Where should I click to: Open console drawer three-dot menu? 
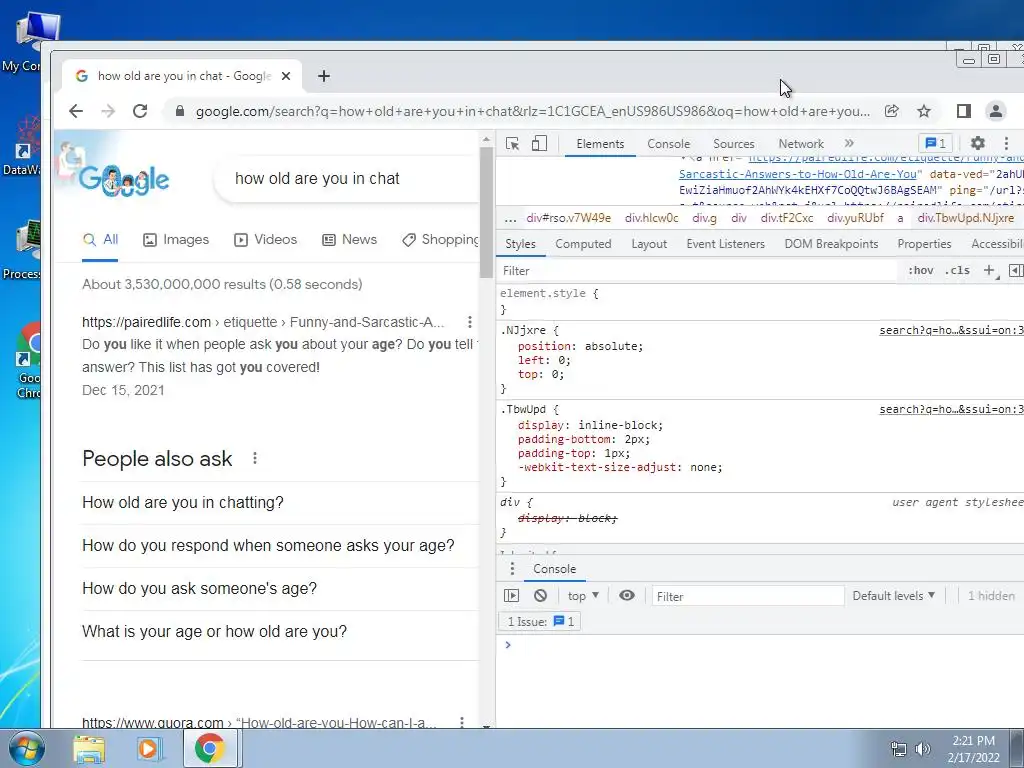[x=512, y=569]
